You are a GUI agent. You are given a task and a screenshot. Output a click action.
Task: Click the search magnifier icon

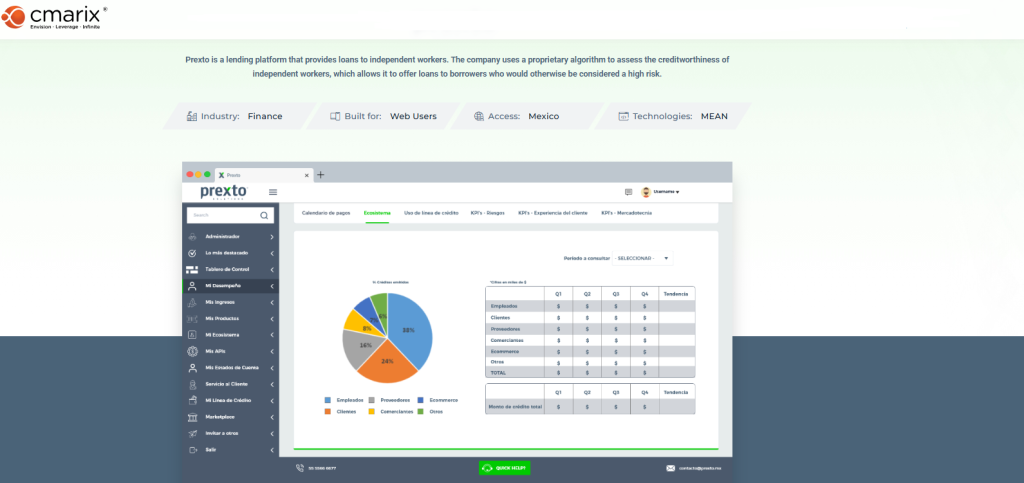pyautogui.click(x=264, y=215)
